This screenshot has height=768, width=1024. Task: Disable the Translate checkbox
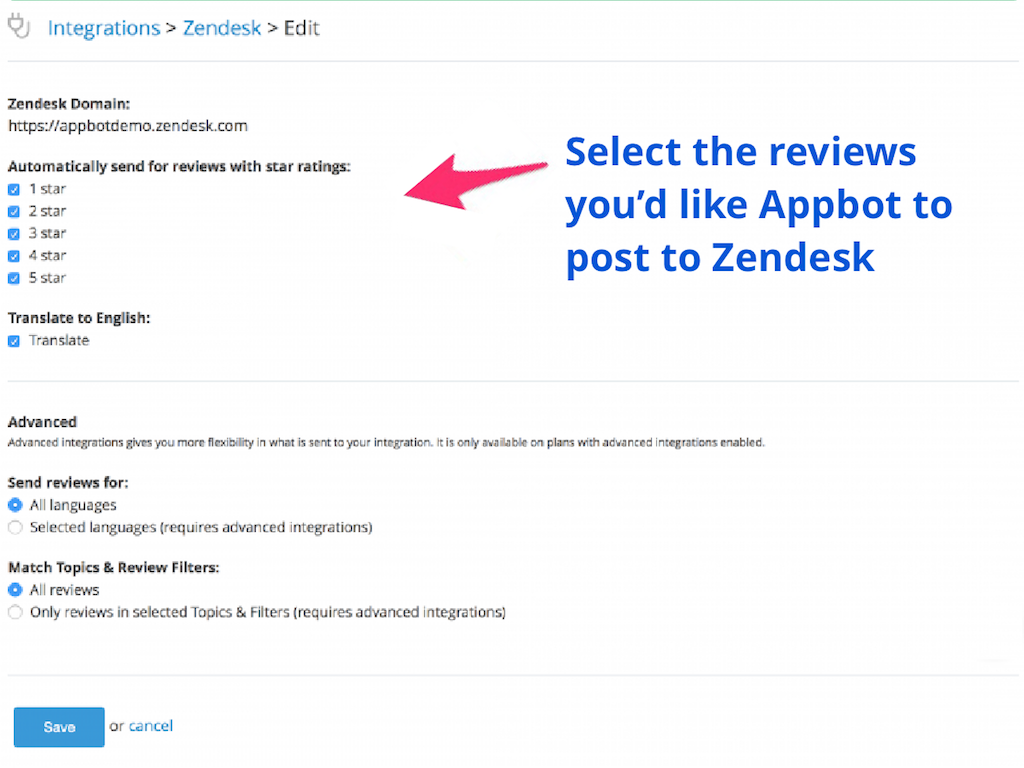(14, 341)
